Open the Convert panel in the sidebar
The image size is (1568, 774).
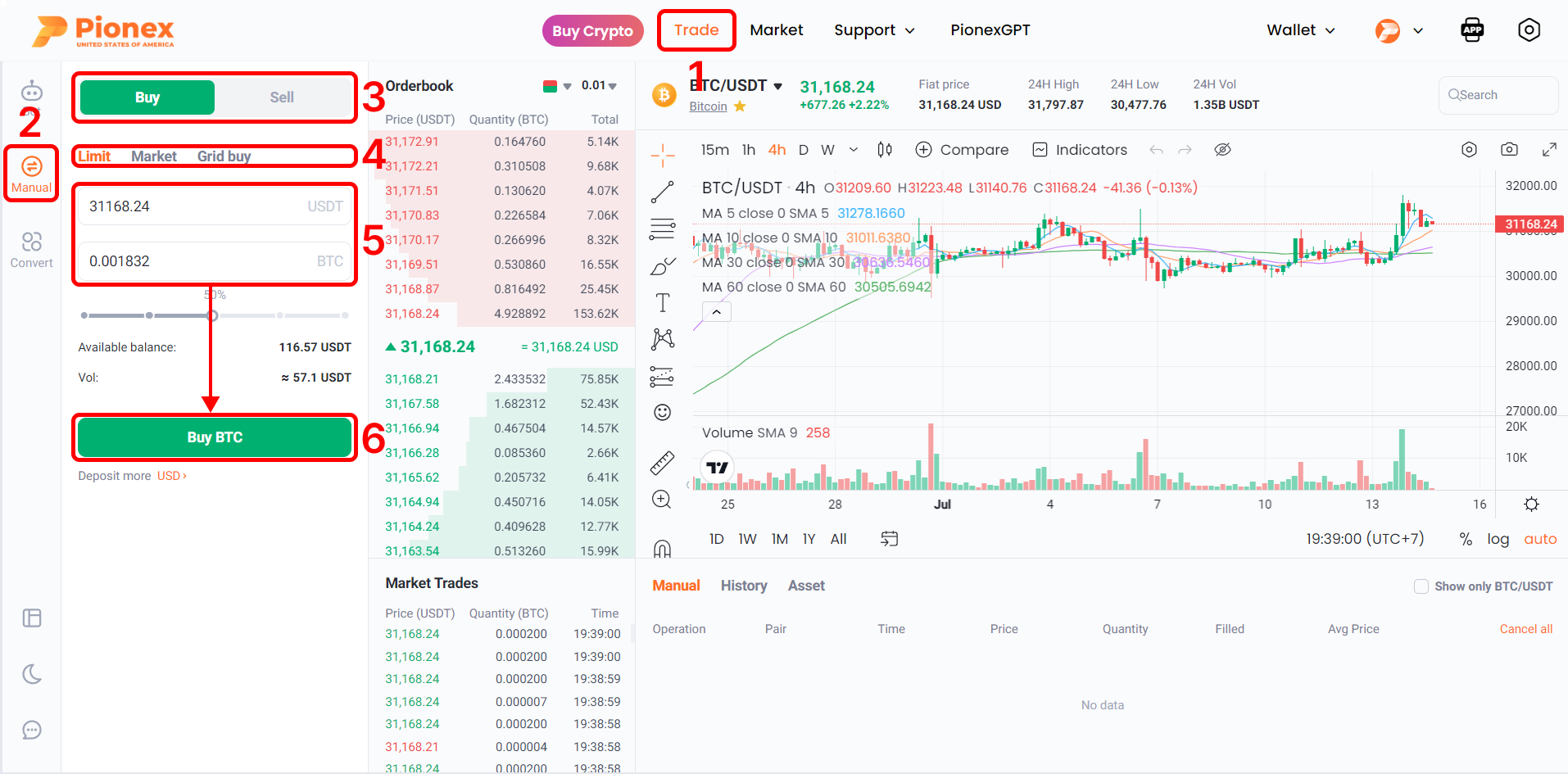31,248
